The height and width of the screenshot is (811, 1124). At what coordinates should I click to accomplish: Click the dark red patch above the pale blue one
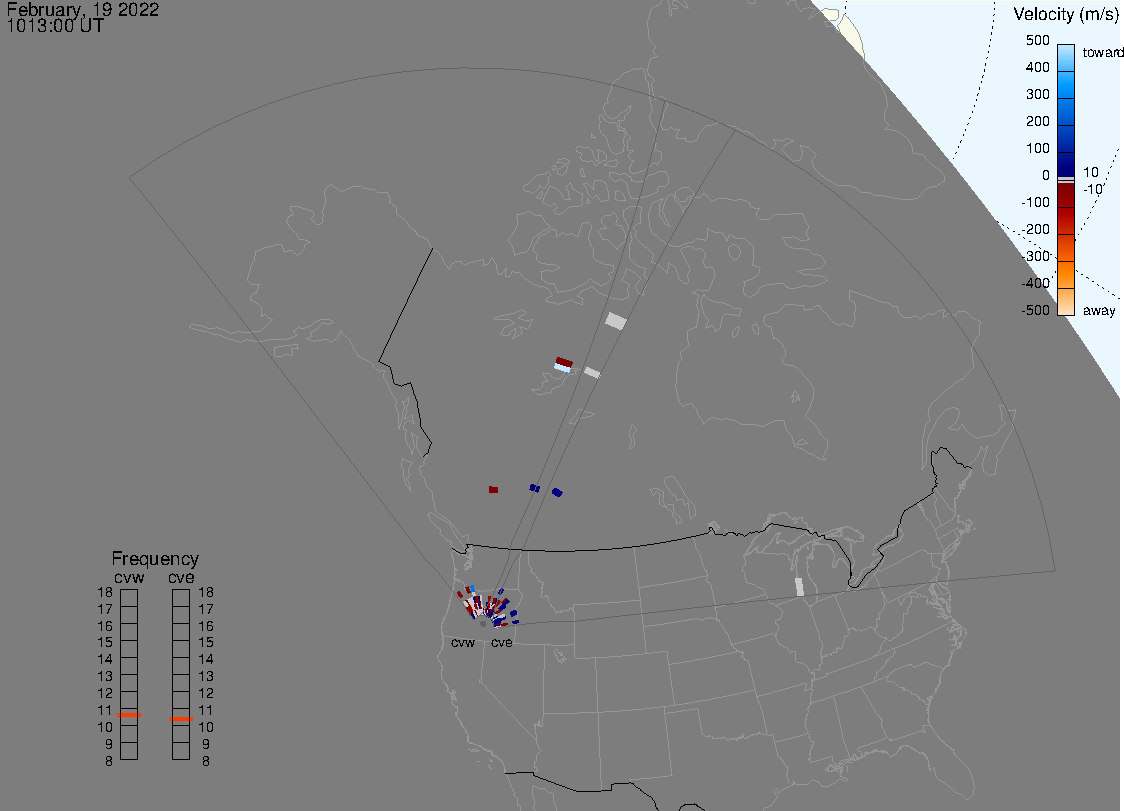point(565,362)
